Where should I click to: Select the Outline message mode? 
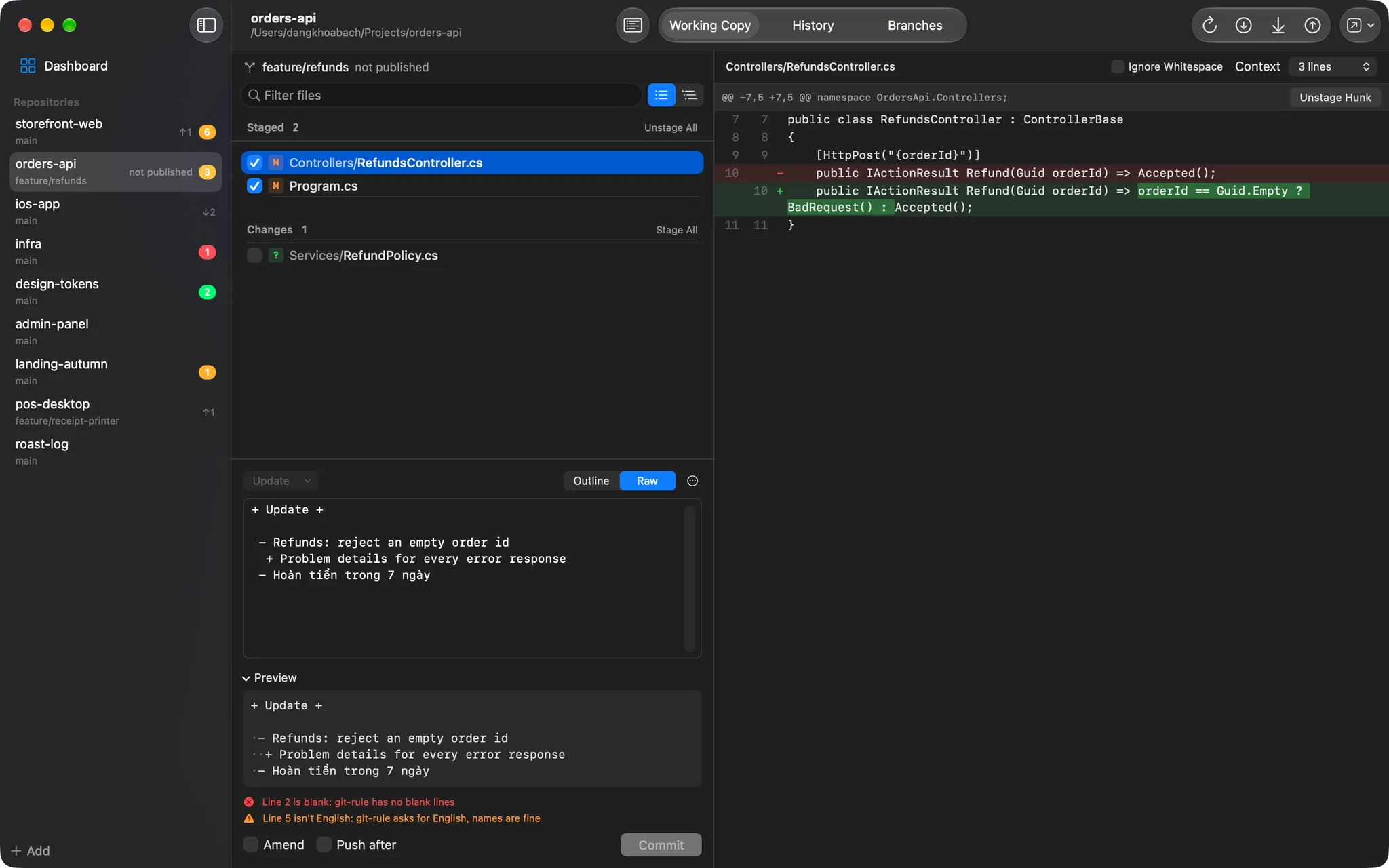point(591,481)
